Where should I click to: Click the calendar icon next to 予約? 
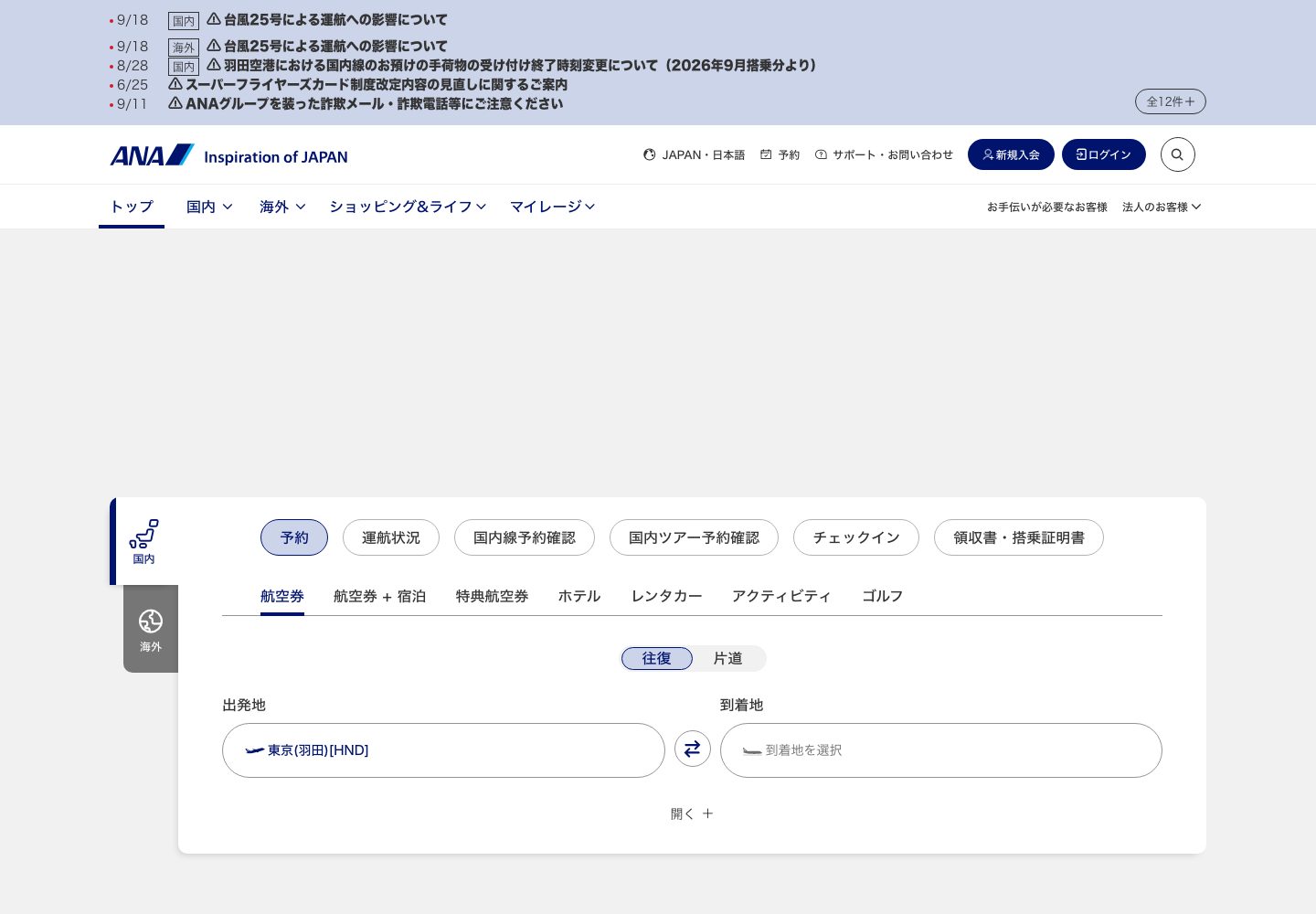pos(766,155)
